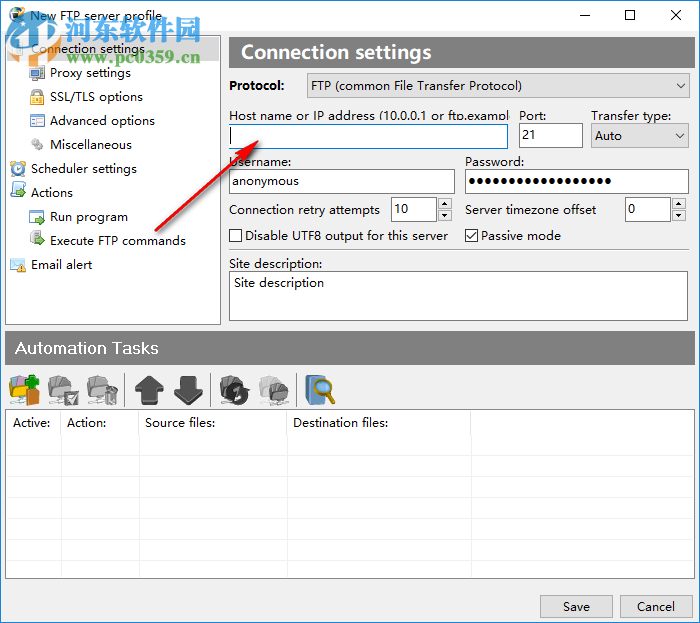Click the Execute FTP commands icon
700x623 pixels.
(x=37, y=238)
